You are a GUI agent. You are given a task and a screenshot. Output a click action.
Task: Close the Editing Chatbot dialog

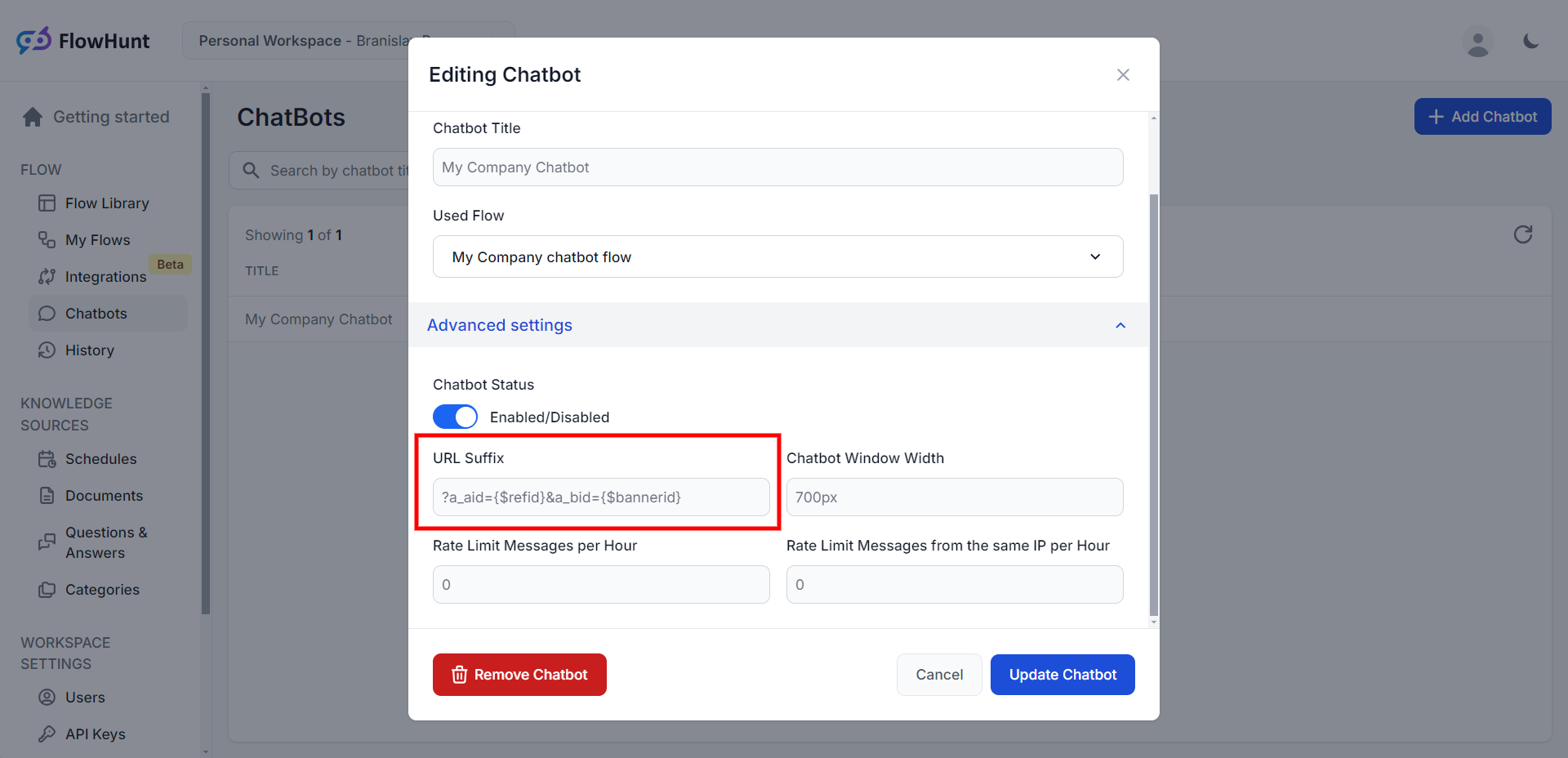coord(1123,75)
